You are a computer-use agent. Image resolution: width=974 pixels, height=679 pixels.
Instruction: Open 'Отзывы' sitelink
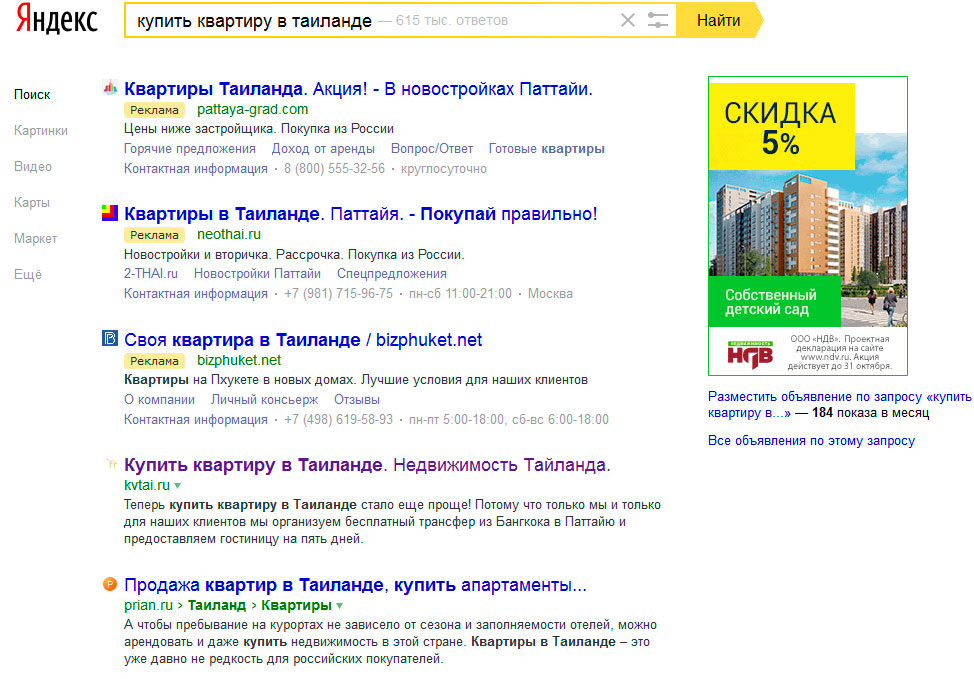click(x=357, y=399)
